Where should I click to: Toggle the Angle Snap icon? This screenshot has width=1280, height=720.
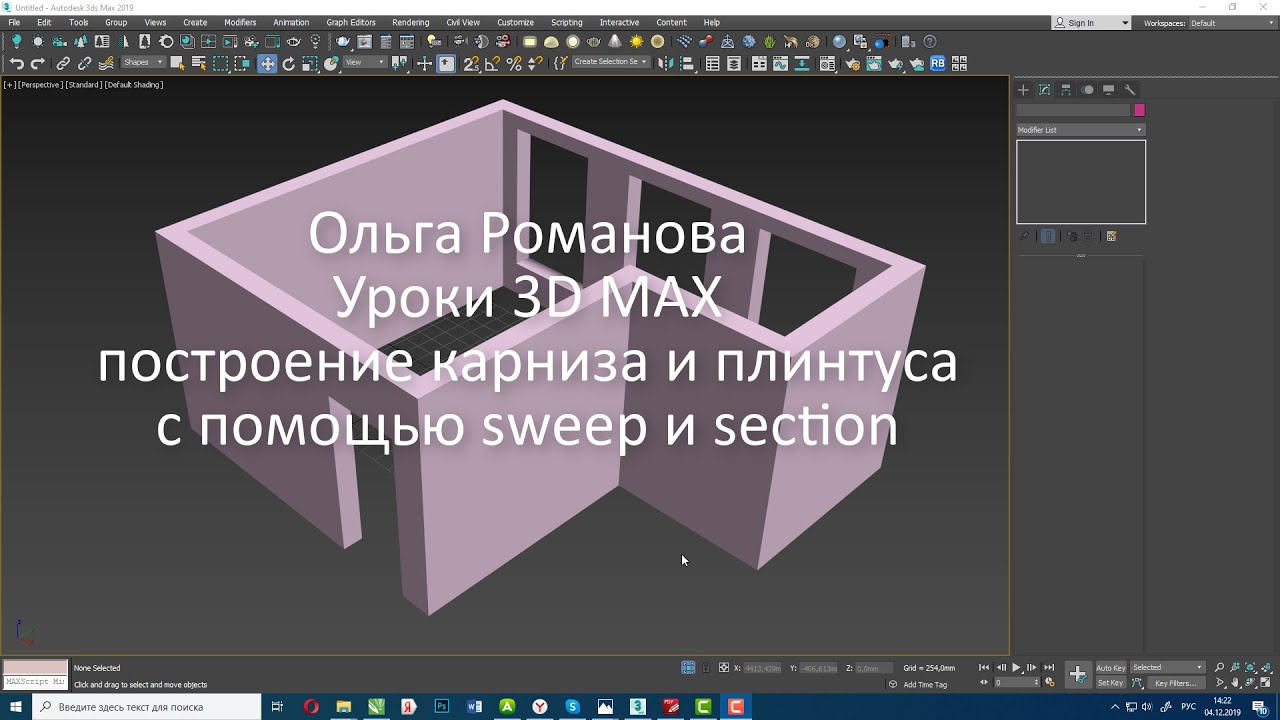[492, 63]
